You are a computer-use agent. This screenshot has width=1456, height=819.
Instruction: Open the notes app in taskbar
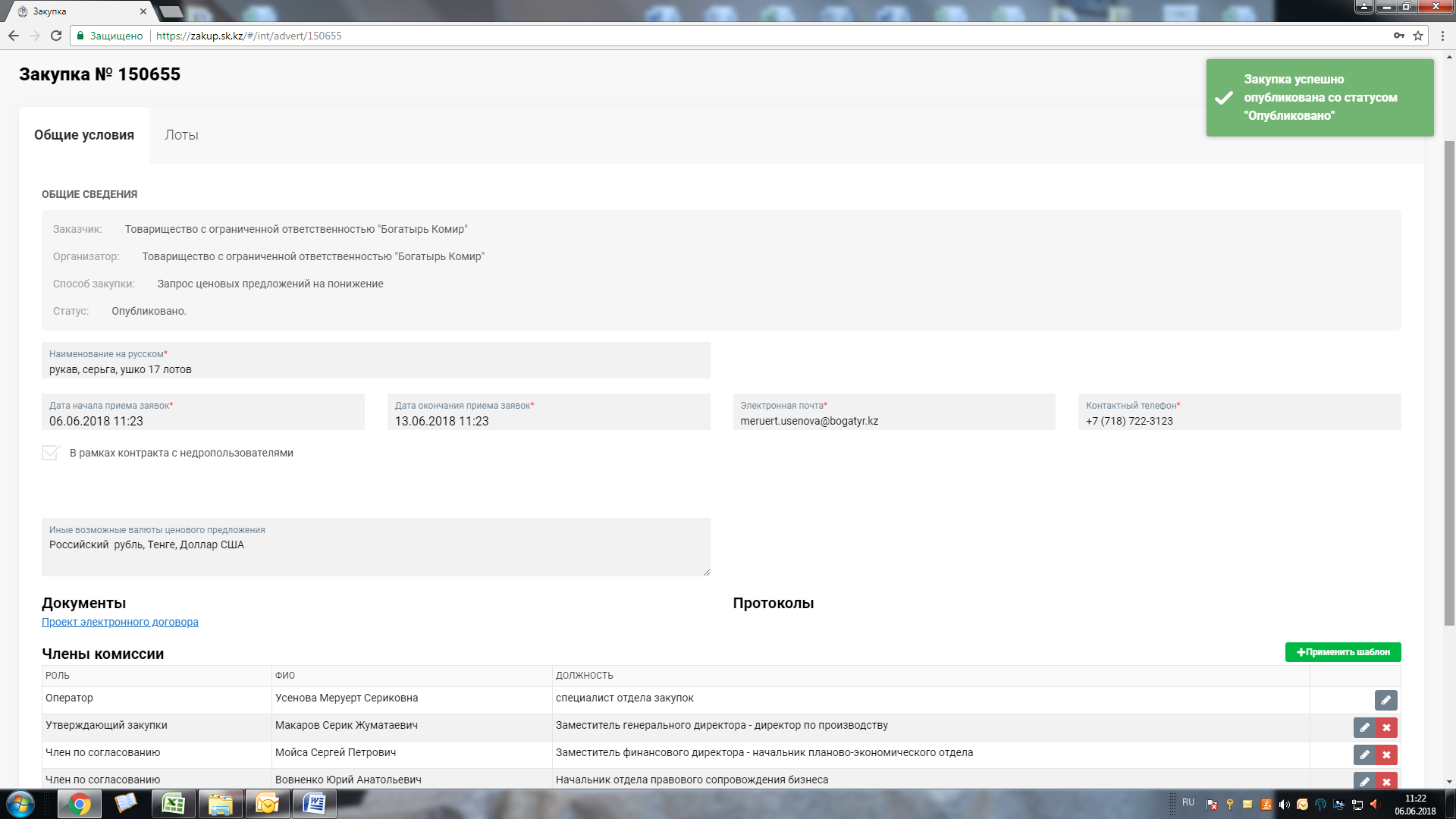tap(127, 804)
